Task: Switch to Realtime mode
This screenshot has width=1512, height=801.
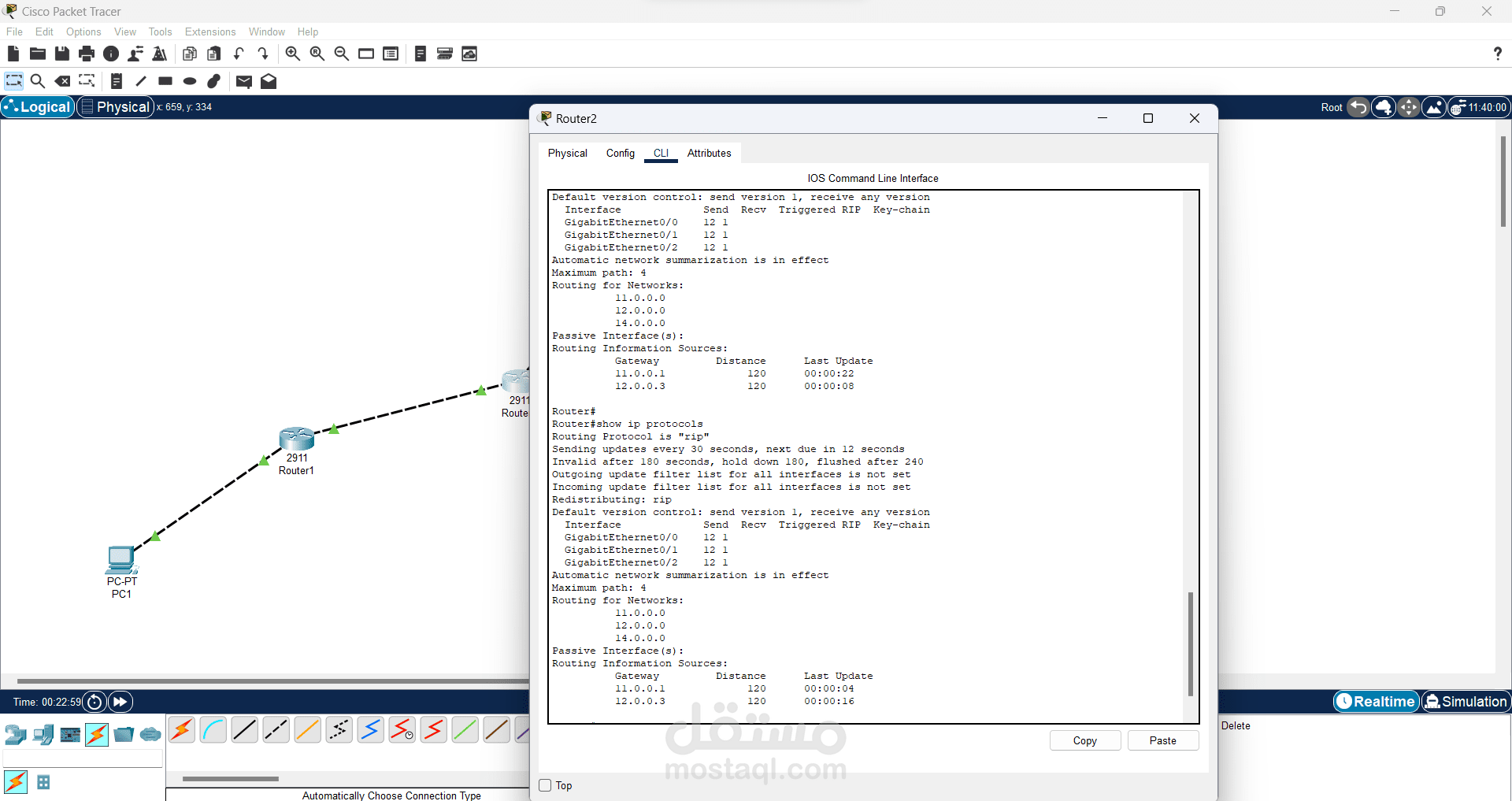Action: click(1376, 702)
